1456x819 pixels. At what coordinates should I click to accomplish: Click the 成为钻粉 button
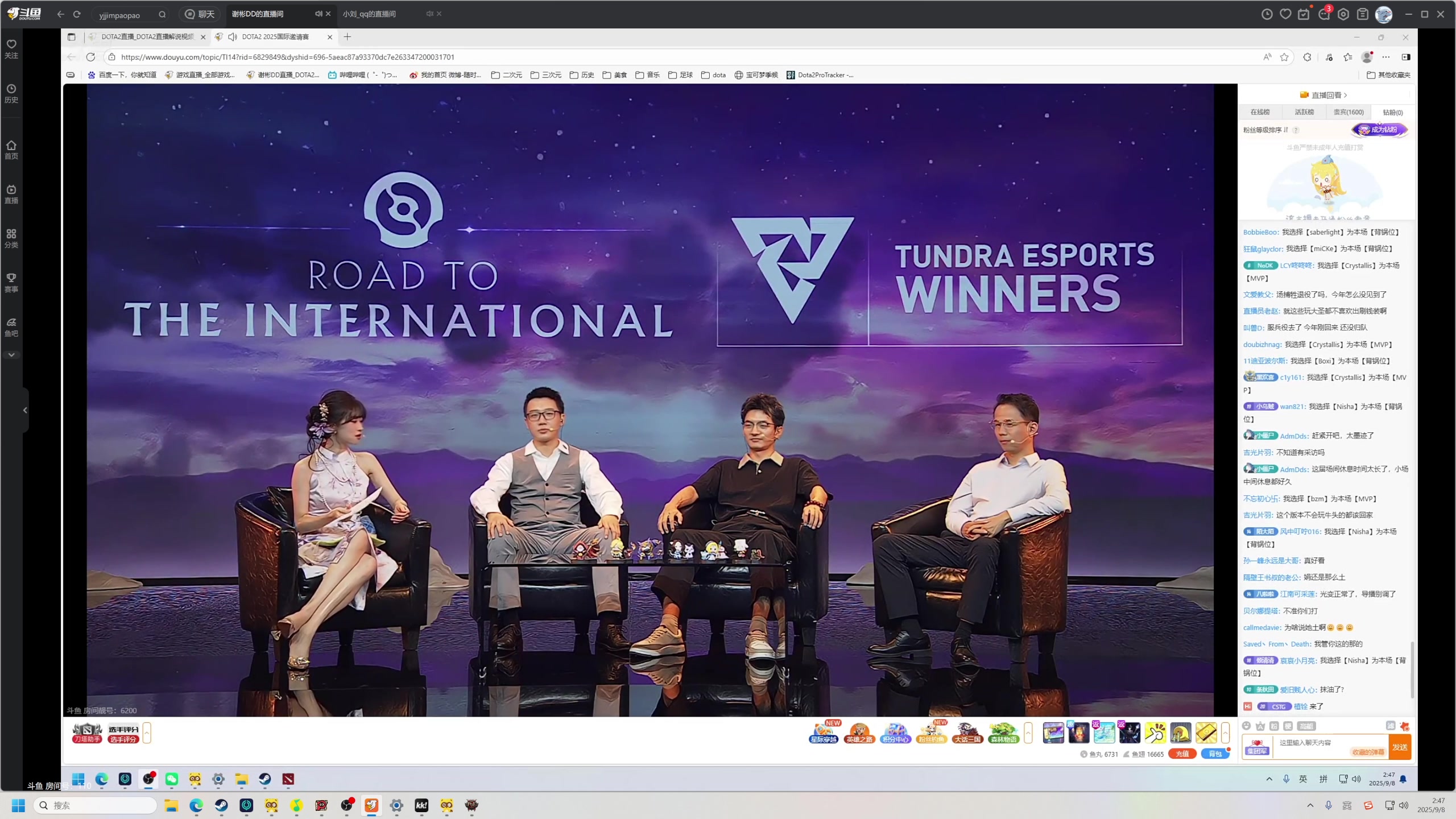[x=1379, y=130]
